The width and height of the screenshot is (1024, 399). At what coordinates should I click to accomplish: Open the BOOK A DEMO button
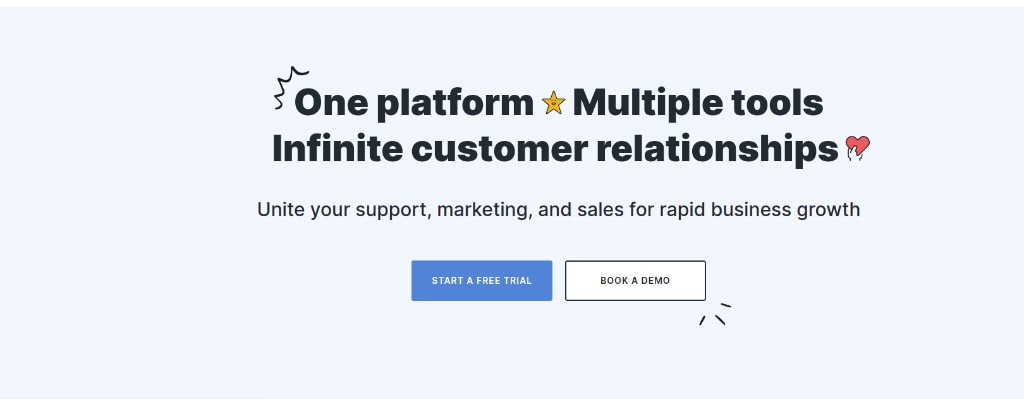pos(635,281)
